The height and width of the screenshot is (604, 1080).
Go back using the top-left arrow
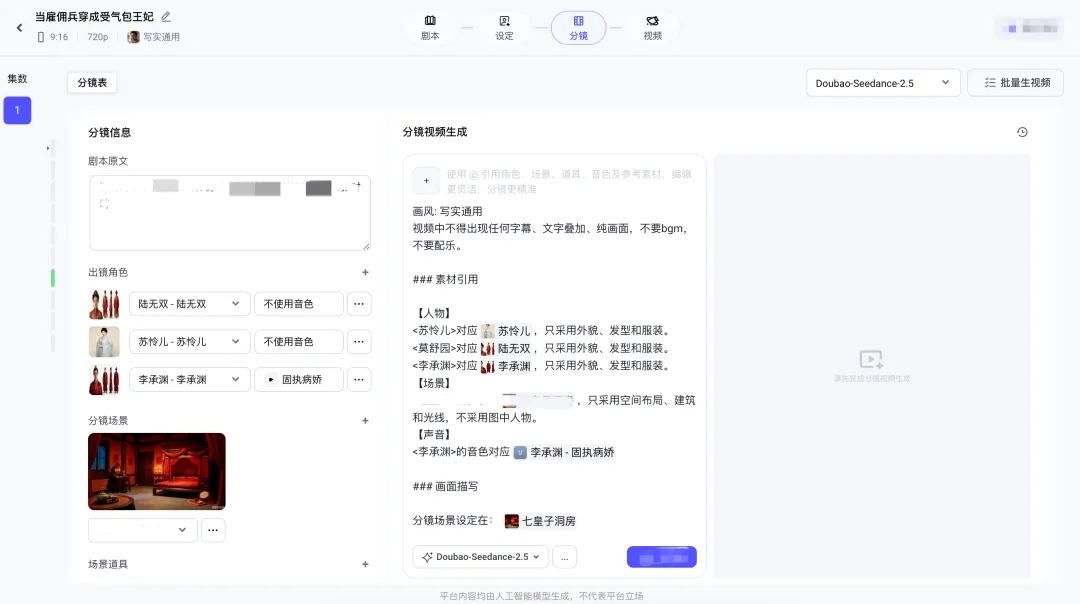tap(19, 28)
